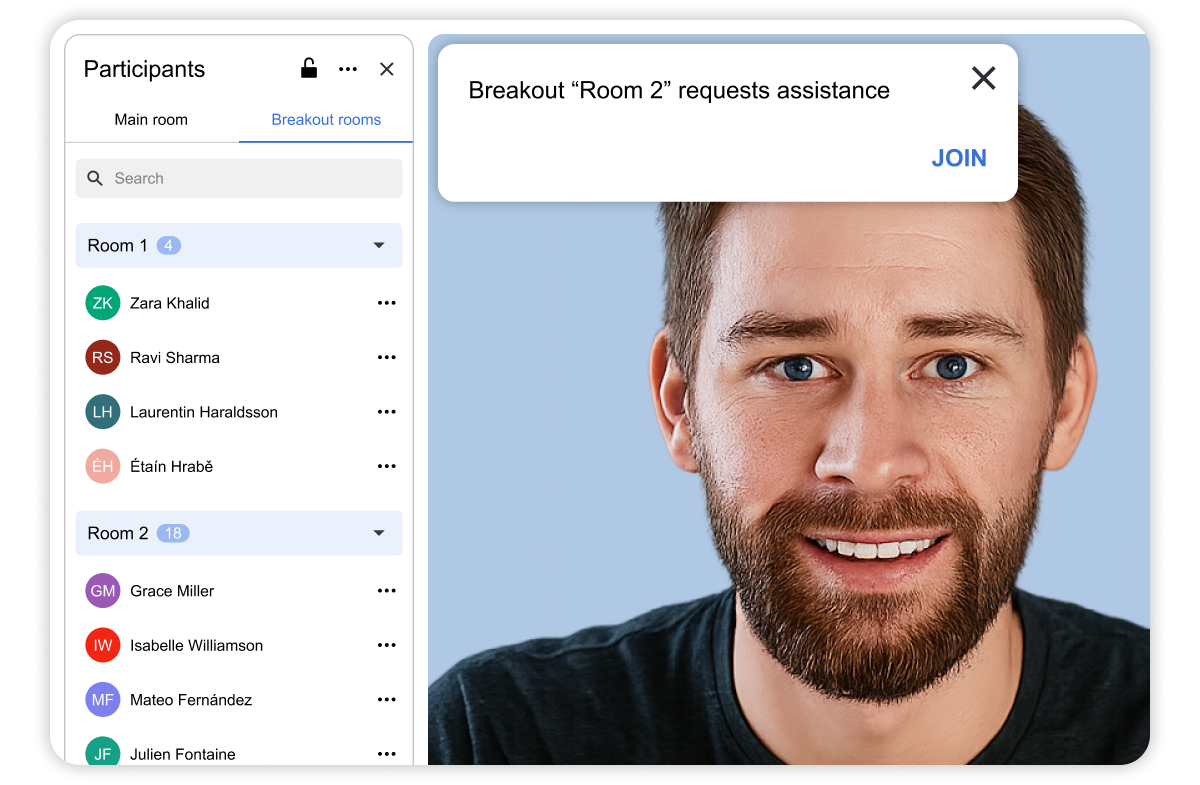Click the participant Search field

tap(239, 178)
